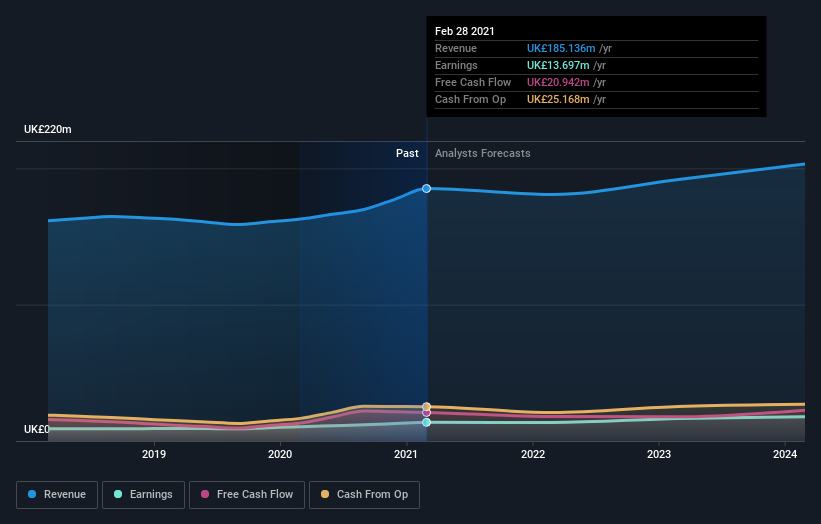This screenshot has width=821, height=524.
Task: Click the Earnings data point marker at 2021
Action: click(427, 422)
